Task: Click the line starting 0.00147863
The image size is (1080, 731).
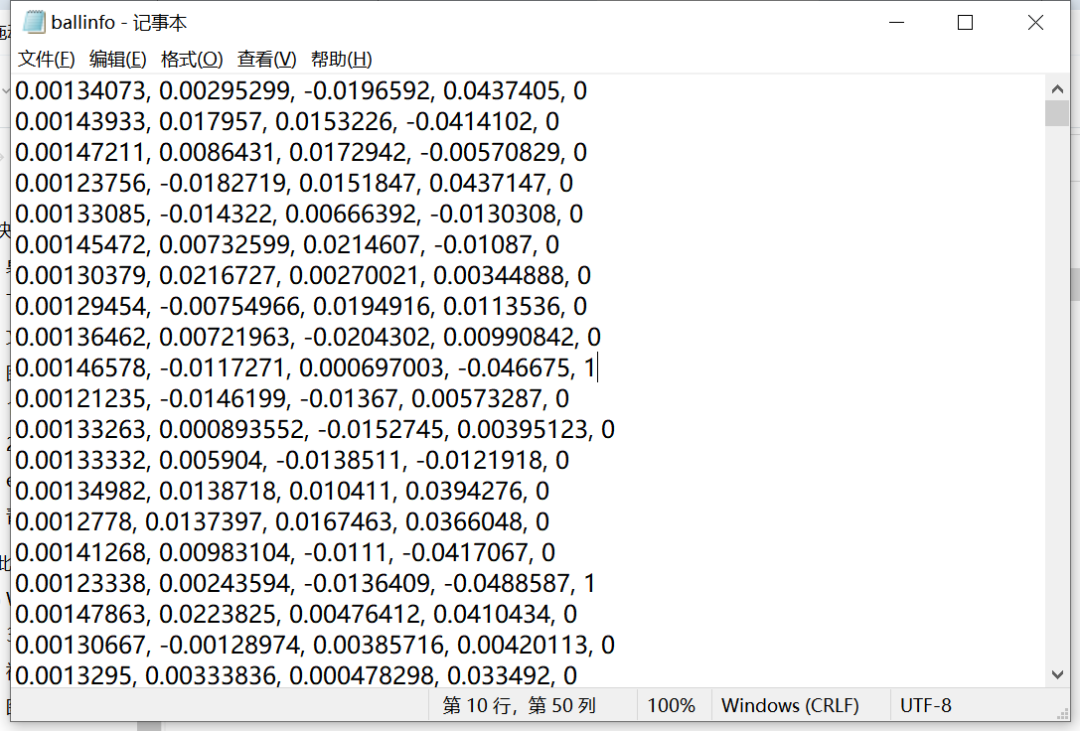Action: 300,613
